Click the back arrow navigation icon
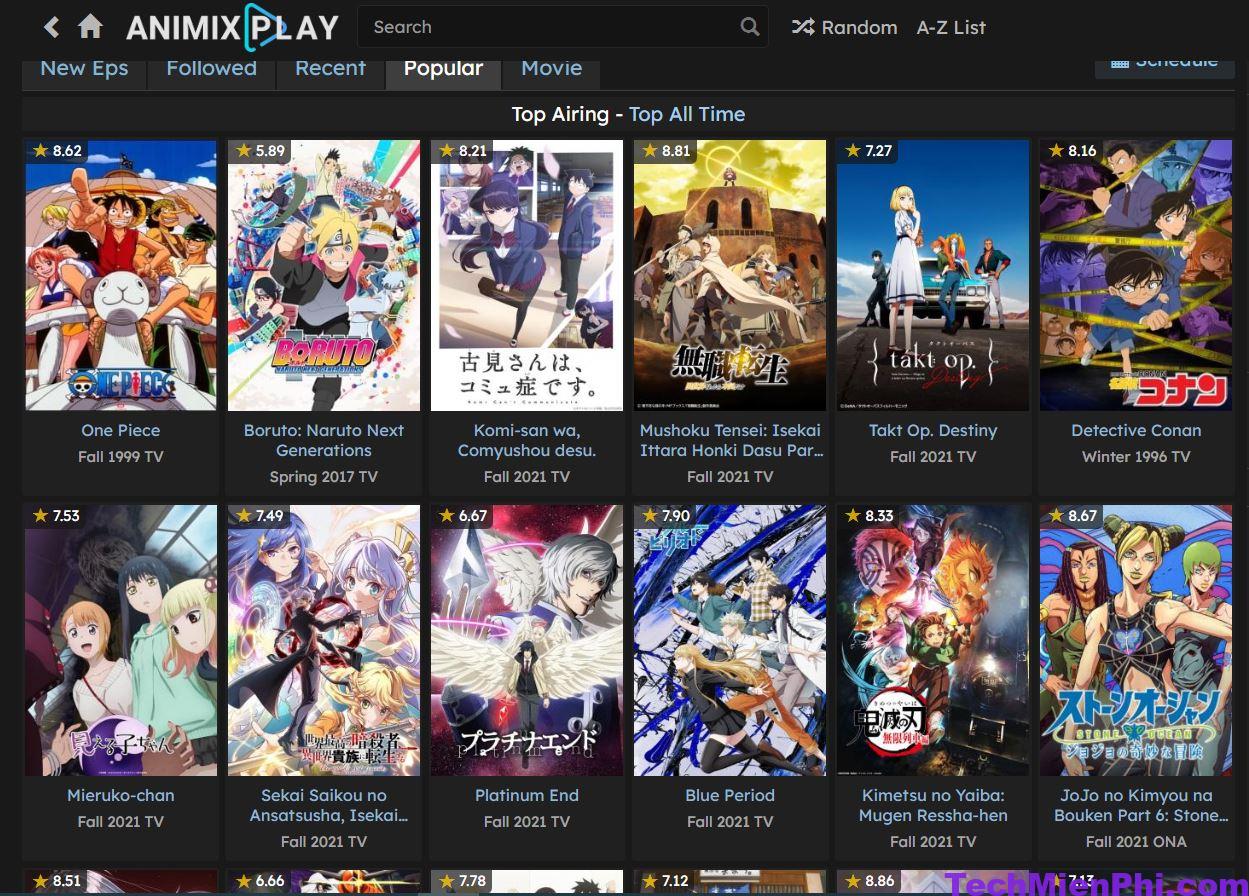This screenshot has width=1249, height=896. tap(51, 27)
